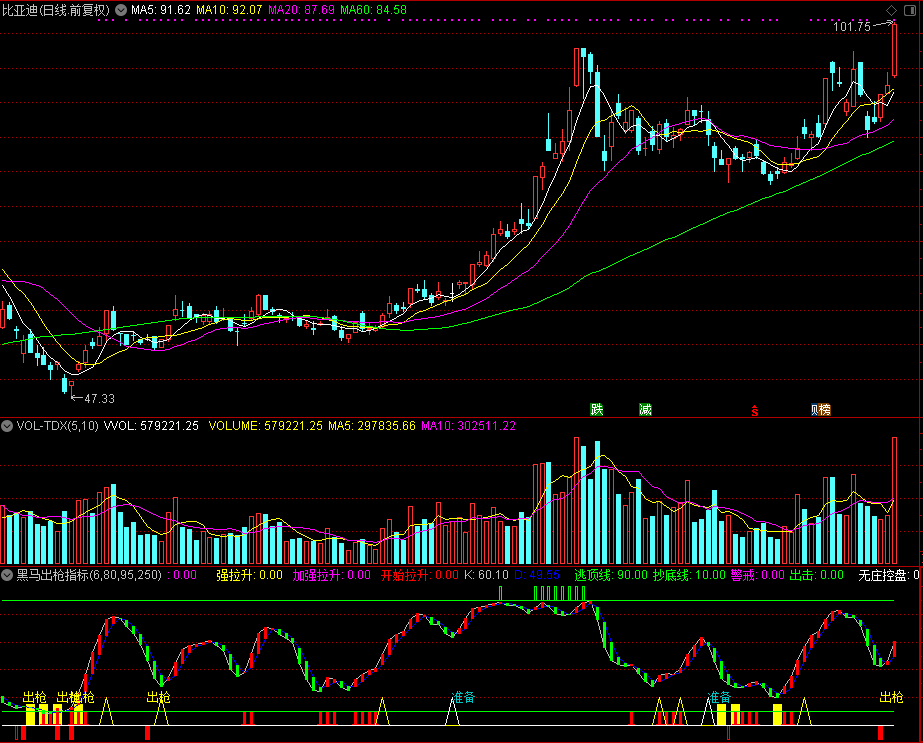Select the MA20: 87.69 label

coord(301,10)
